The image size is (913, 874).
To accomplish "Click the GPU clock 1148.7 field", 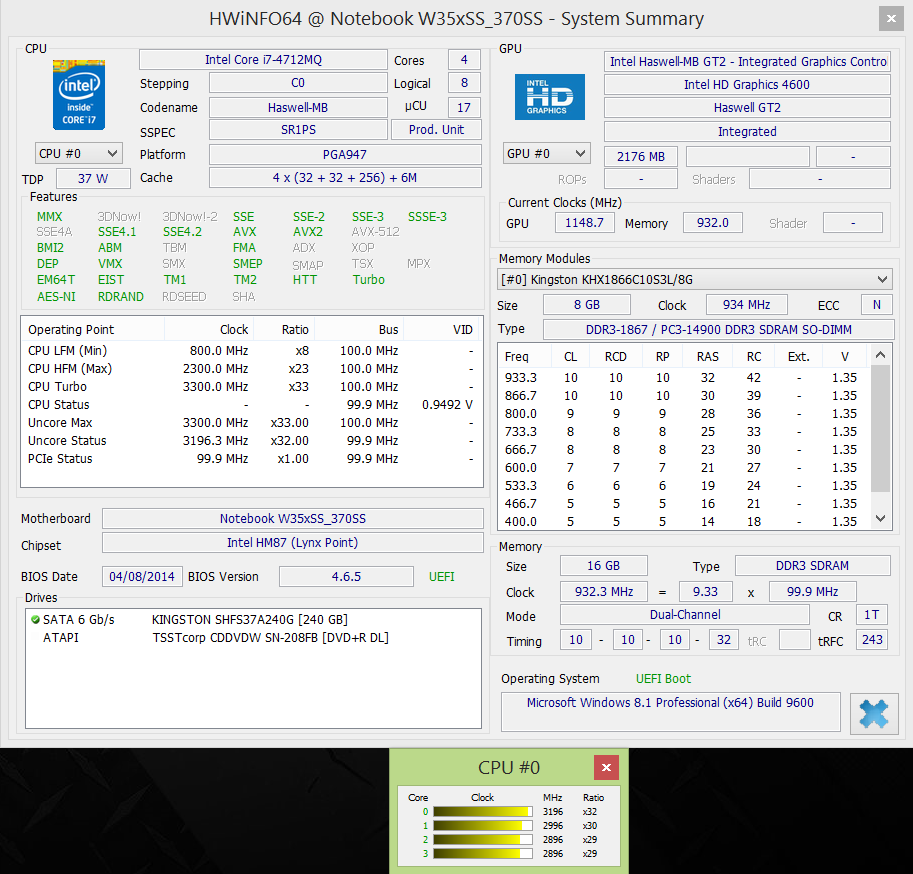I will click(584, 222).
